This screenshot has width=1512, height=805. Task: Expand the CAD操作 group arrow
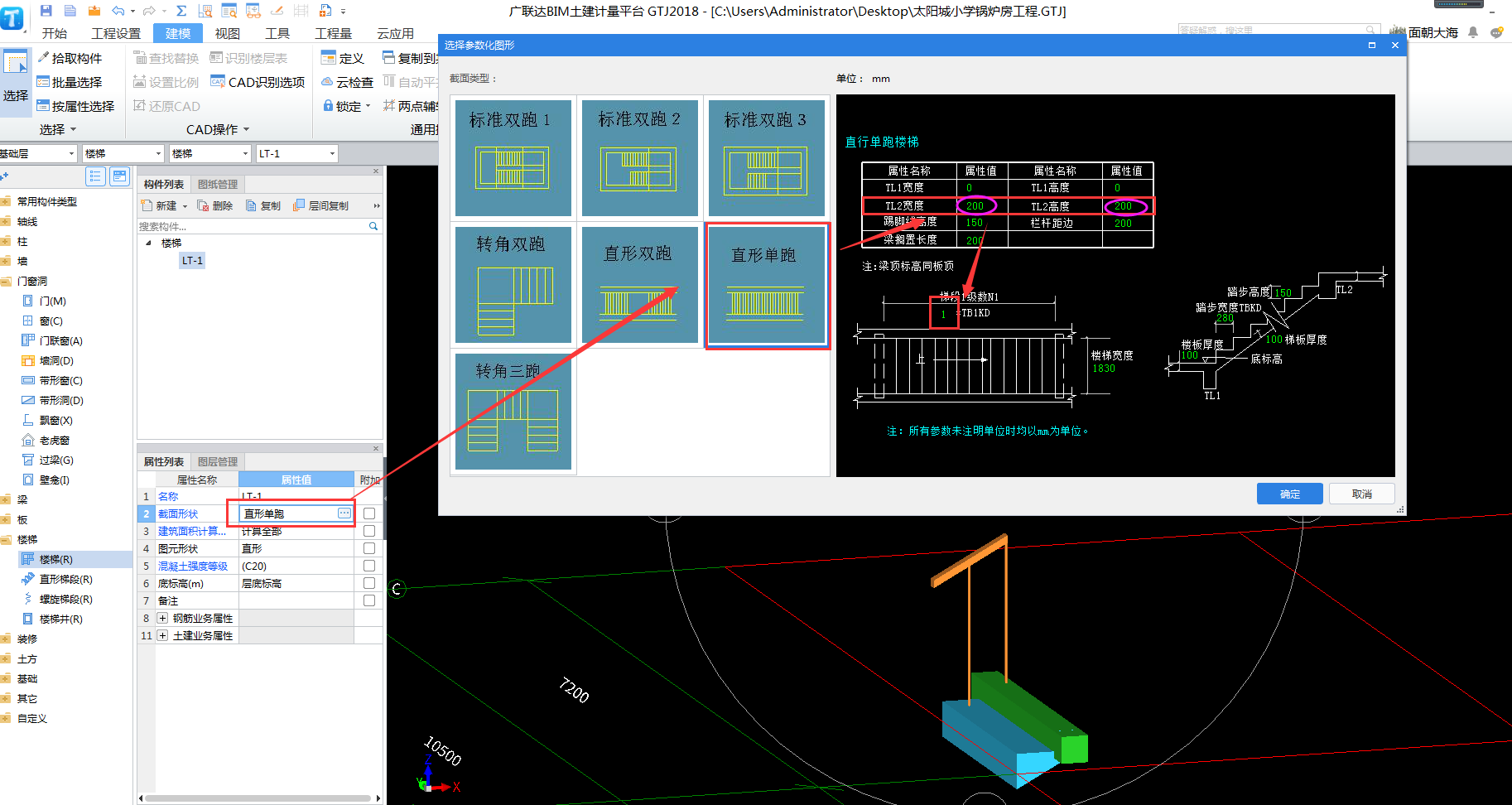point(247,130)
